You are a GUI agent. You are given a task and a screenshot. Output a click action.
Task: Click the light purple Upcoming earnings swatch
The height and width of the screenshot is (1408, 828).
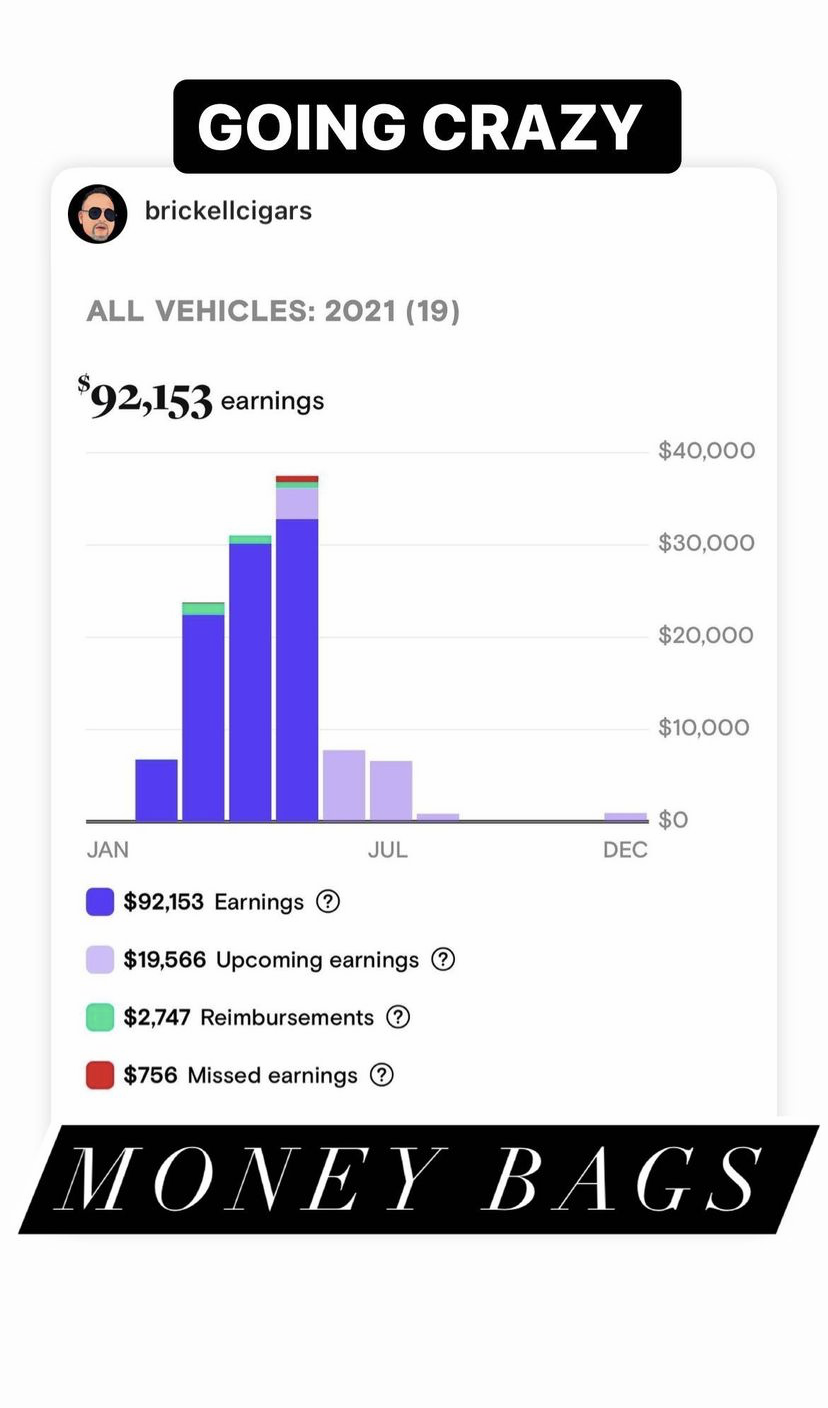(x=100, y=960)
